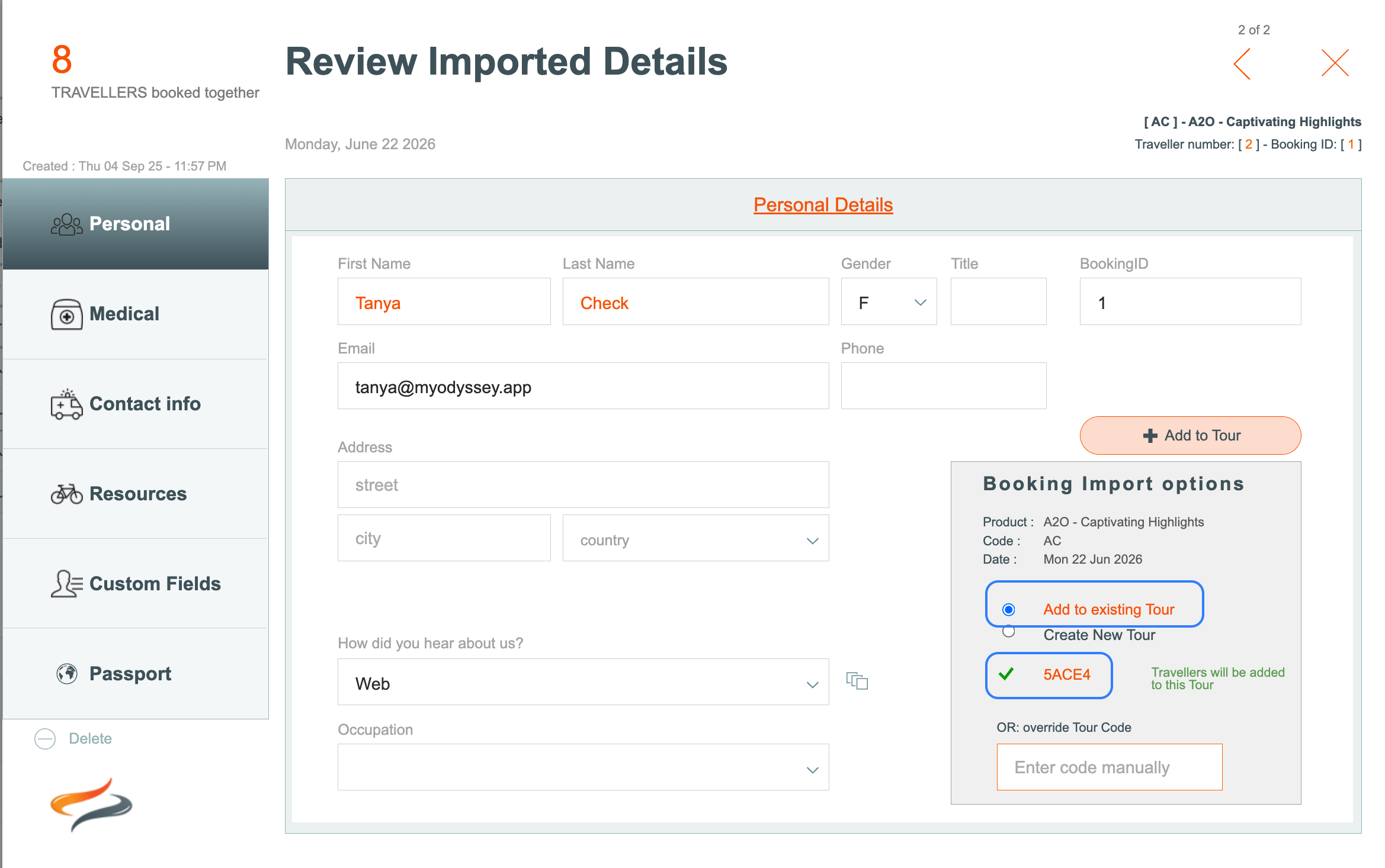Click the copy icon beside Web dropdown

(x=857, y=681)
